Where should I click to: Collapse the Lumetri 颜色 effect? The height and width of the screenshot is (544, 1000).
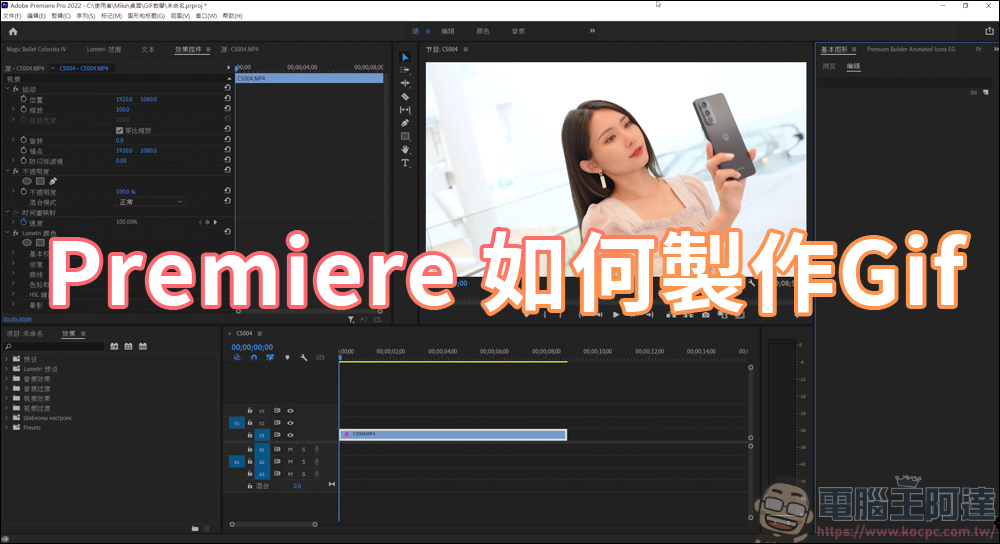click(x=8, y=233)
